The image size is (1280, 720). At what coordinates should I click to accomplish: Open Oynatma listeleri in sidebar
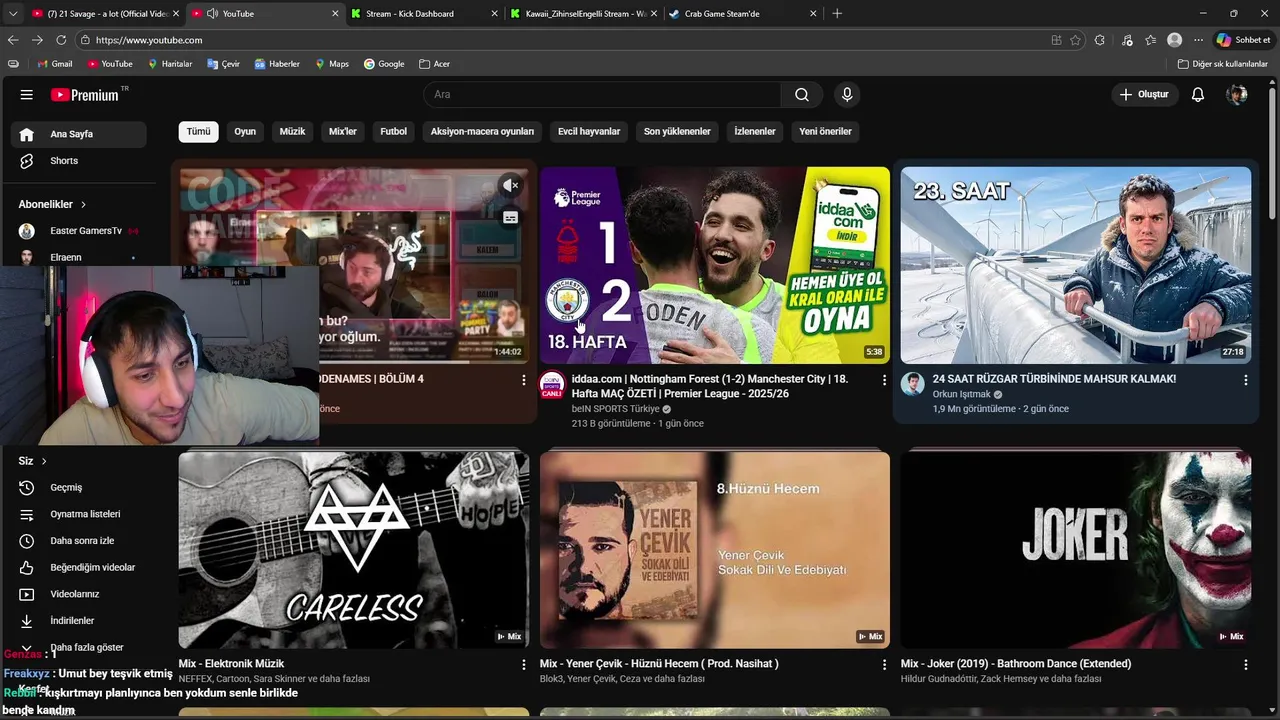(x=79, y=514)
